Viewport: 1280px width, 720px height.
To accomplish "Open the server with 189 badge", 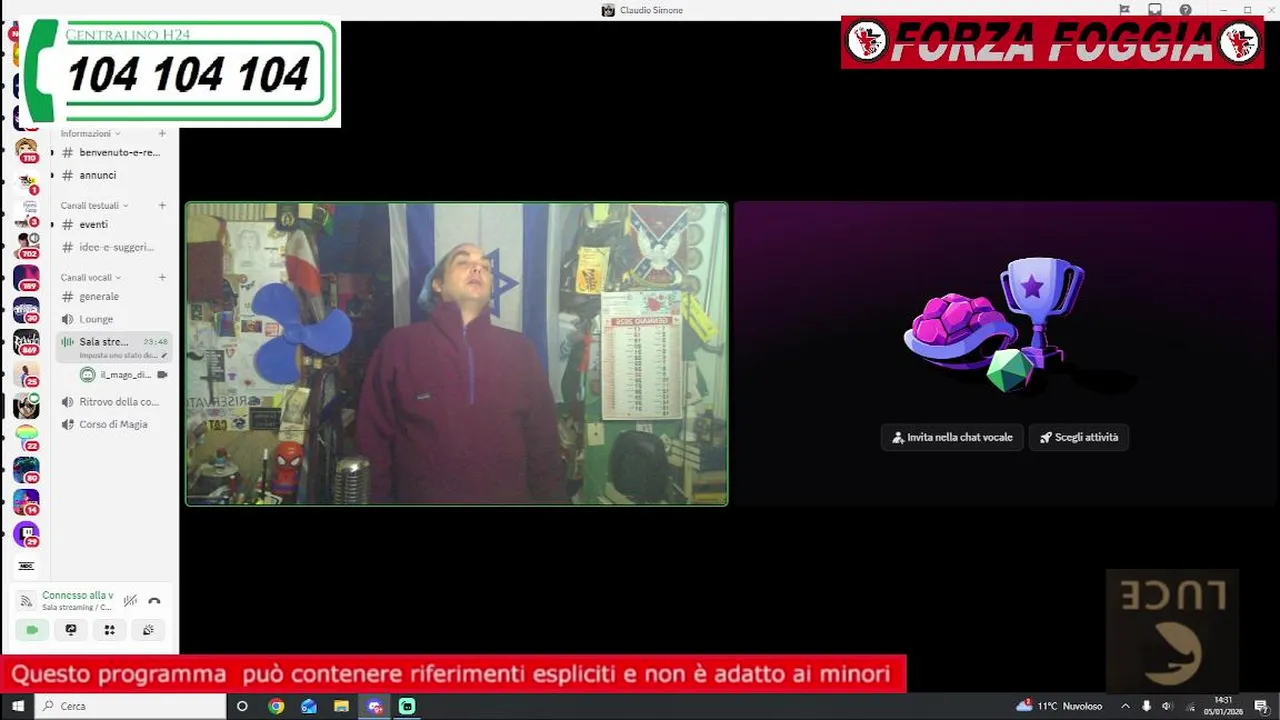I will tap(26, 278).
